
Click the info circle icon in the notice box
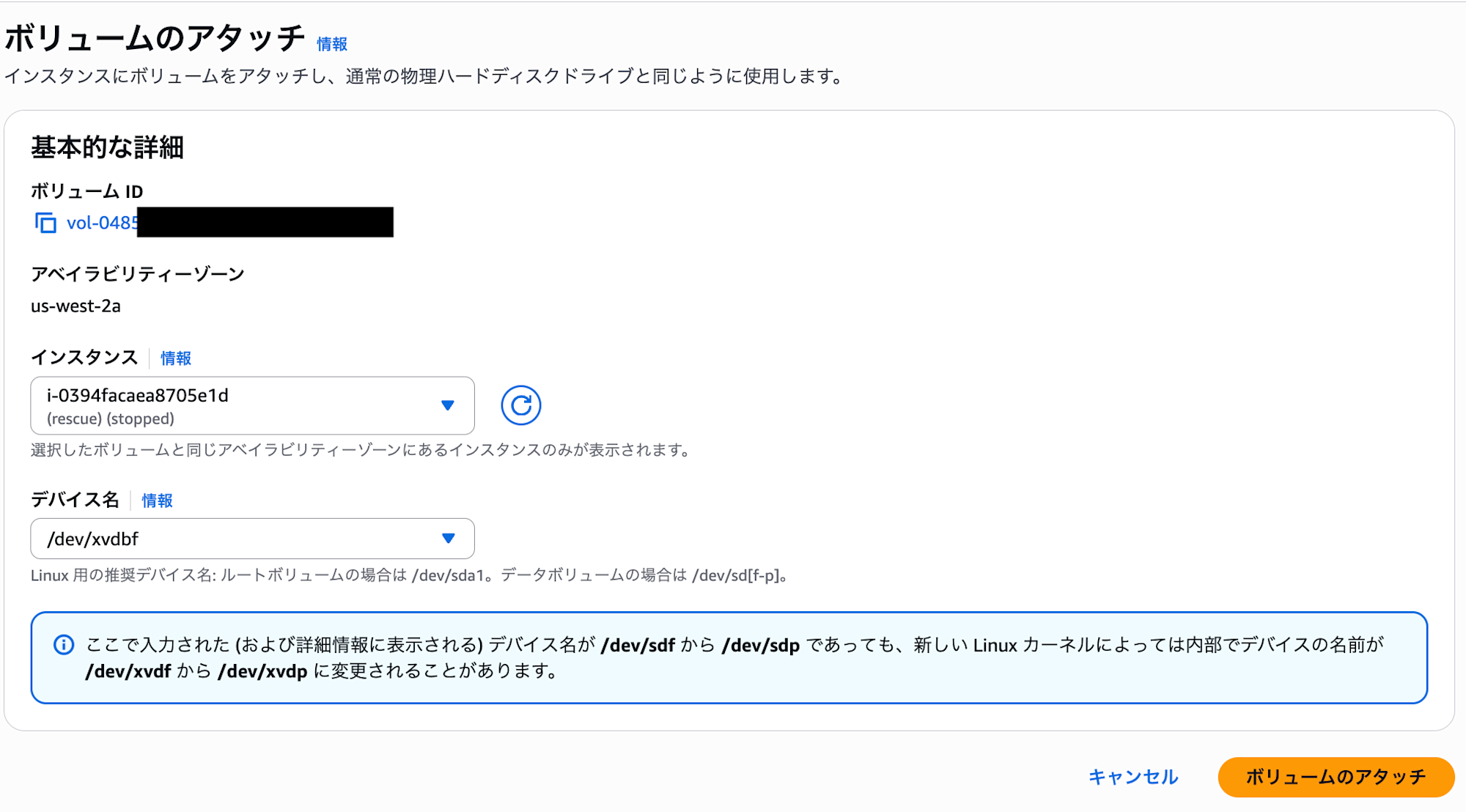[x=64, y=645]
